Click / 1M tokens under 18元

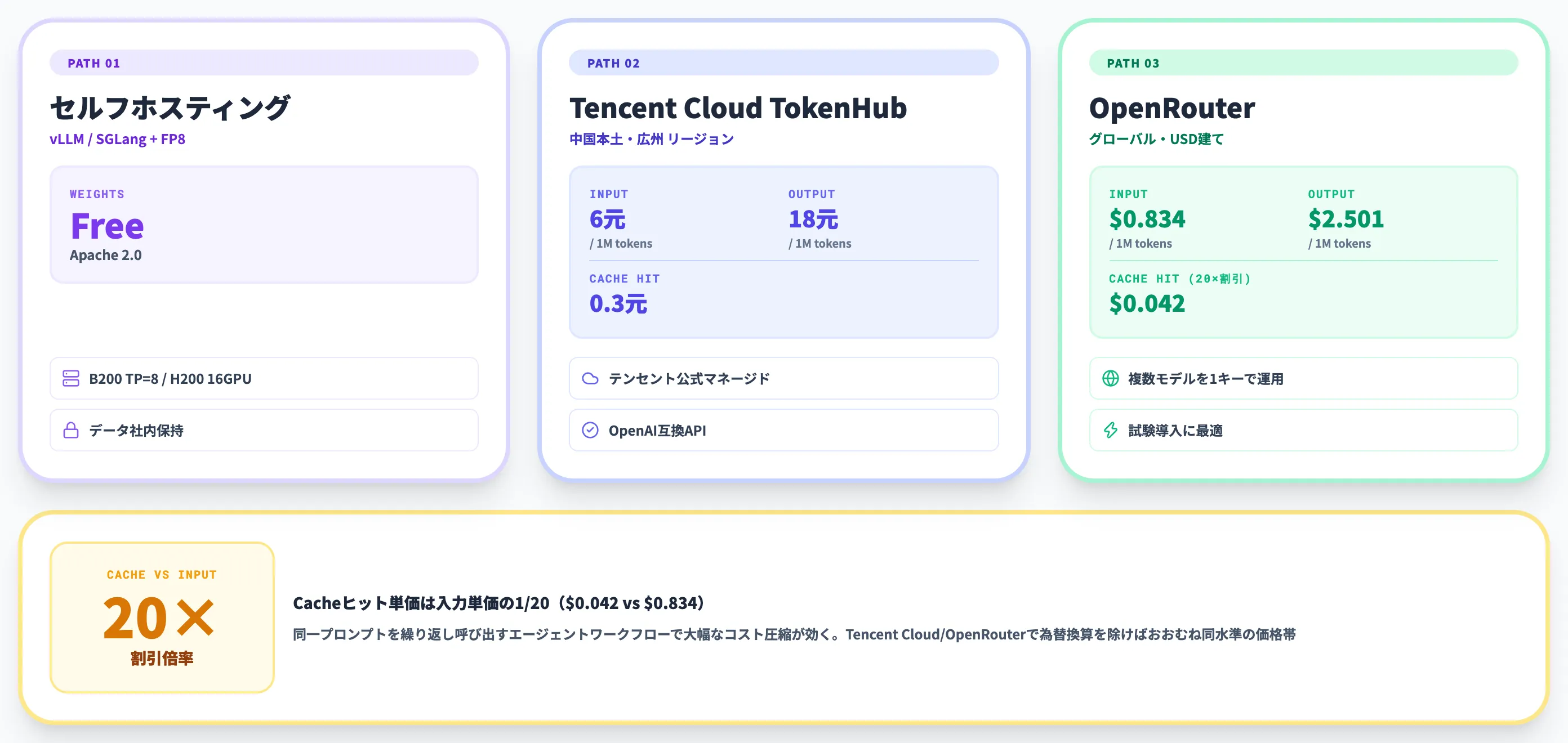[820, 243]
